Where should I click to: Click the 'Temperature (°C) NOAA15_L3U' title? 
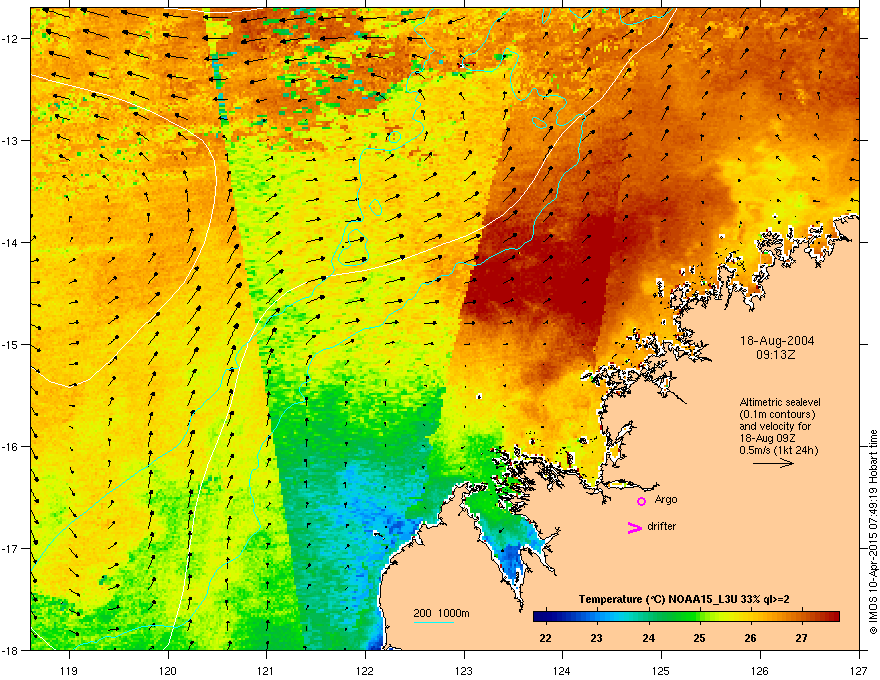[x=684, y=599]
